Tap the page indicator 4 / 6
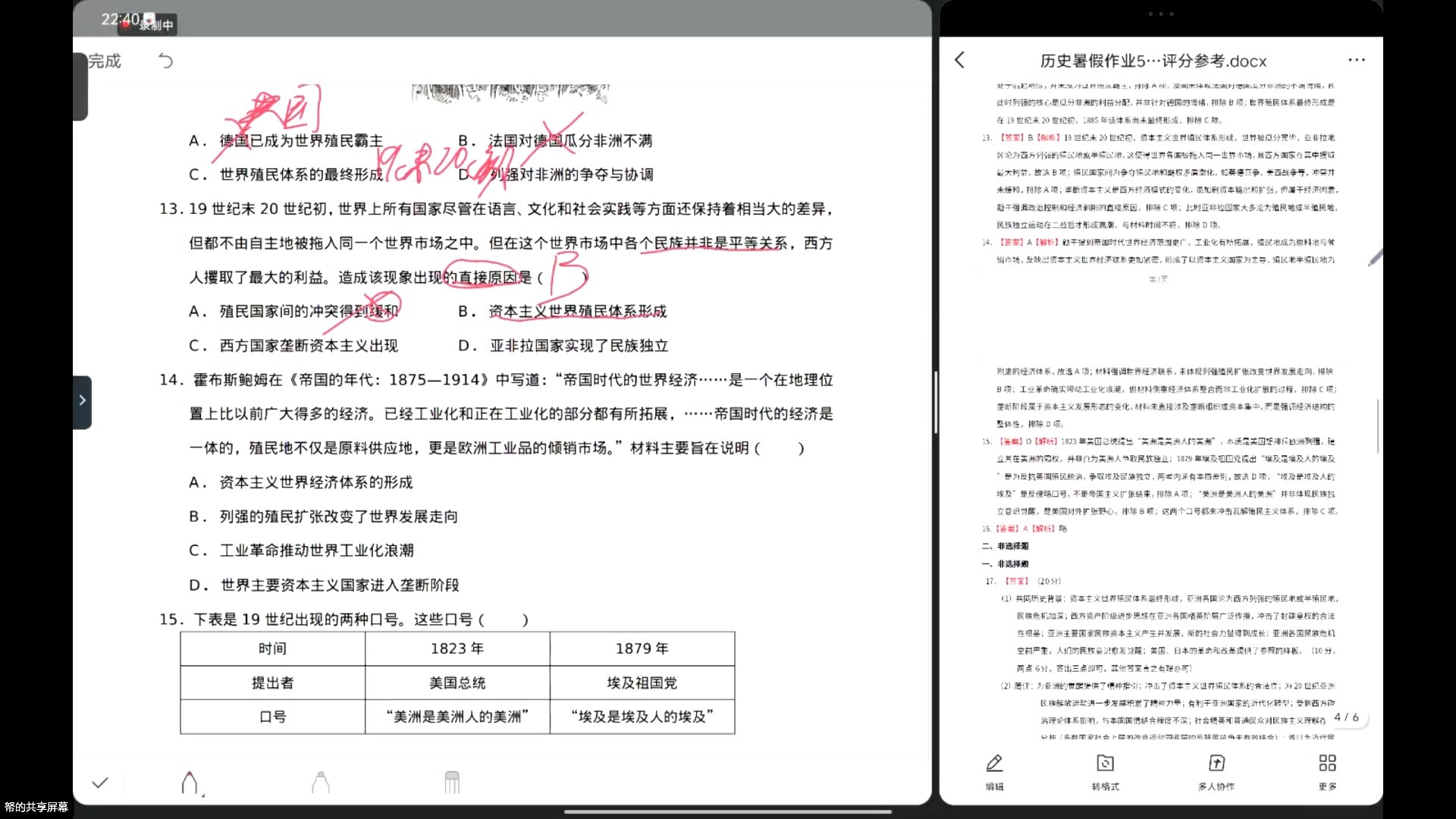 (x=1346, y=717)
